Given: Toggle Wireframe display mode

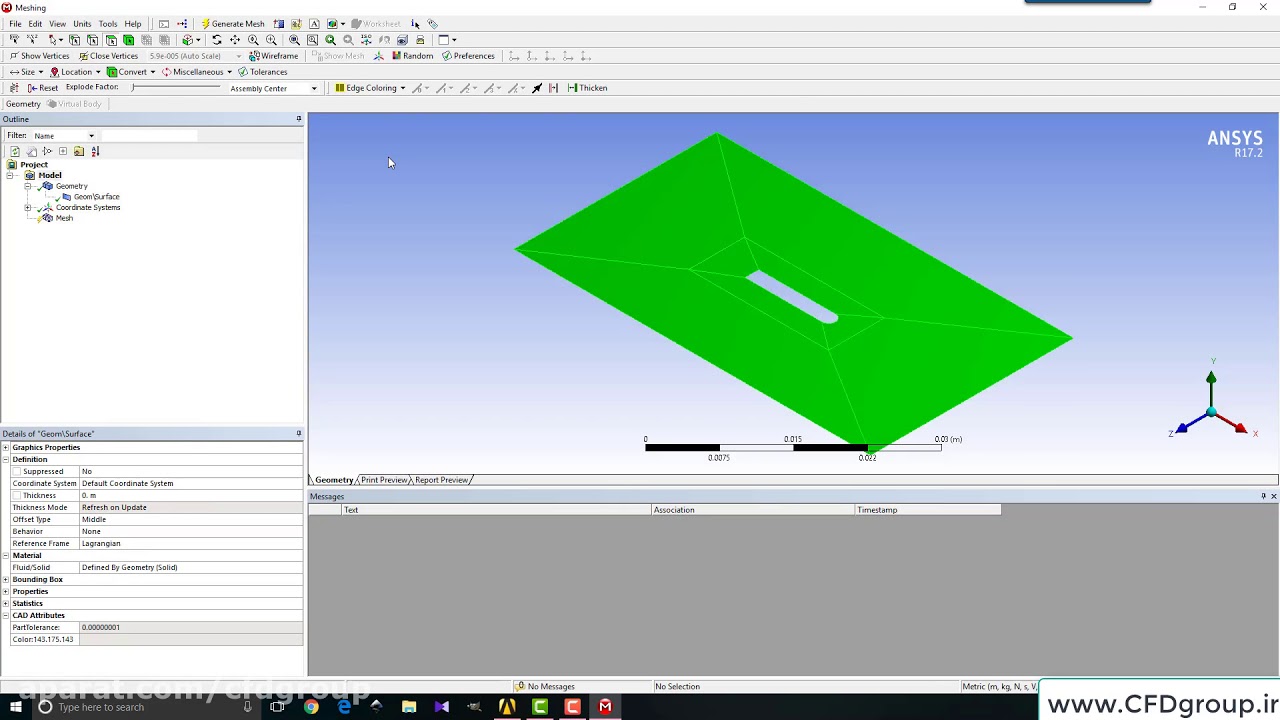Looking at the screenshot, I should (x=273, y=56).
